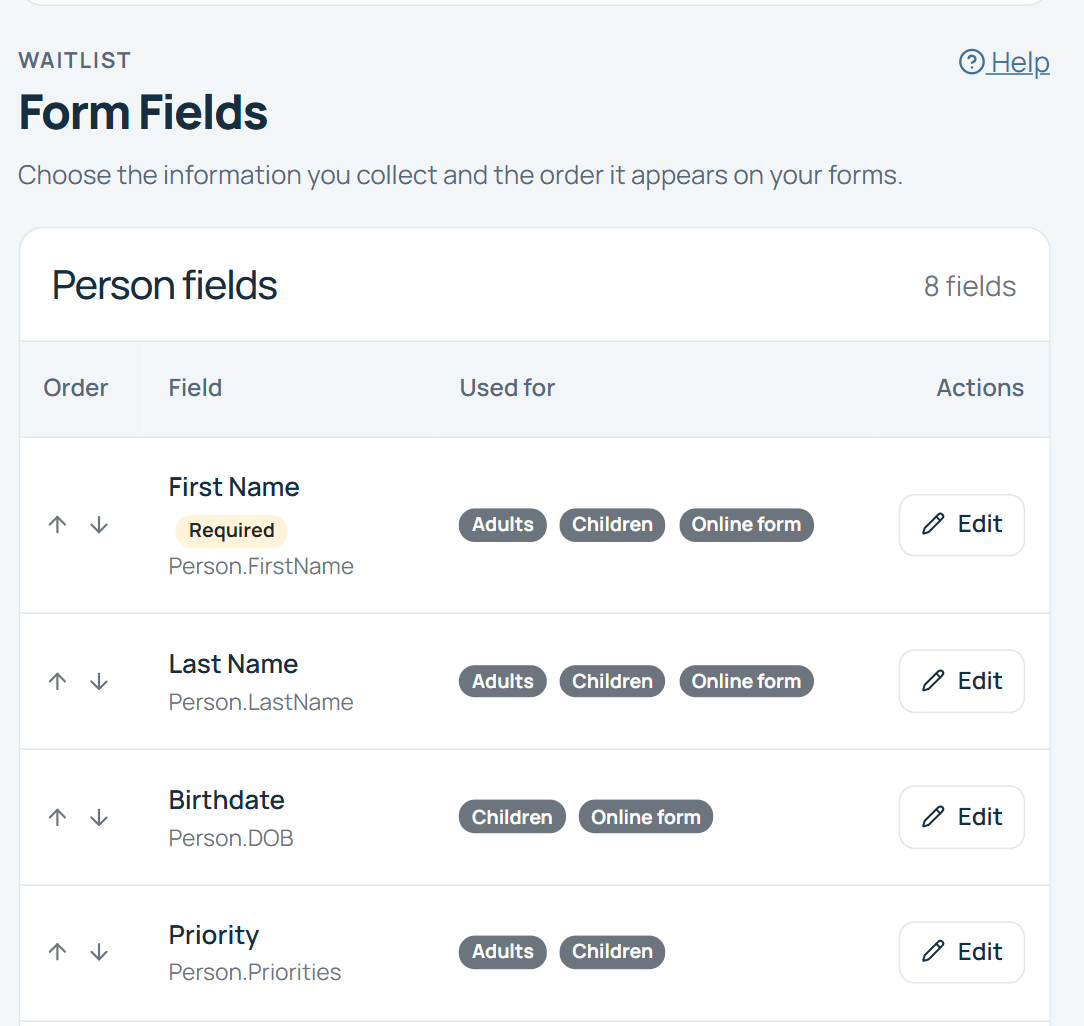Open the Help link
The image size is (1084, 1026).
pos(1004,62)
